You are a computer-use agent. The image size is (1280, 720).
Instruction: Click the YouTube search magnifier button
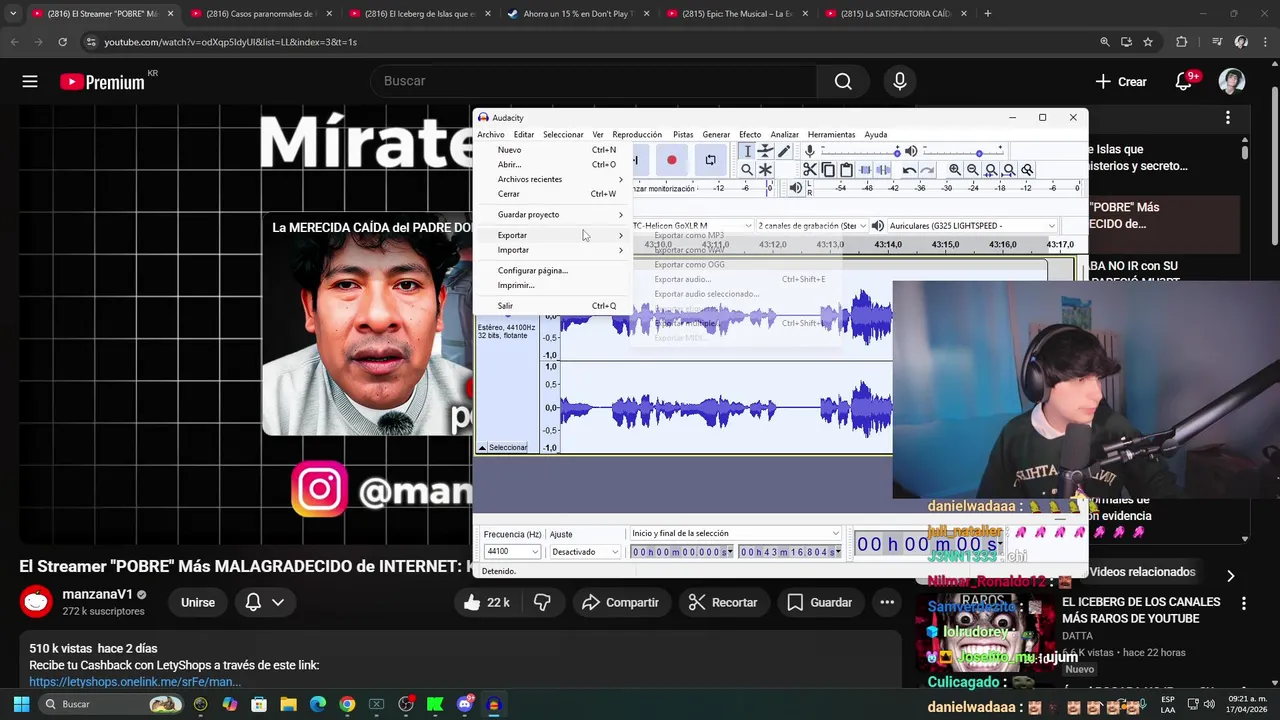click(x=843, y=82)
